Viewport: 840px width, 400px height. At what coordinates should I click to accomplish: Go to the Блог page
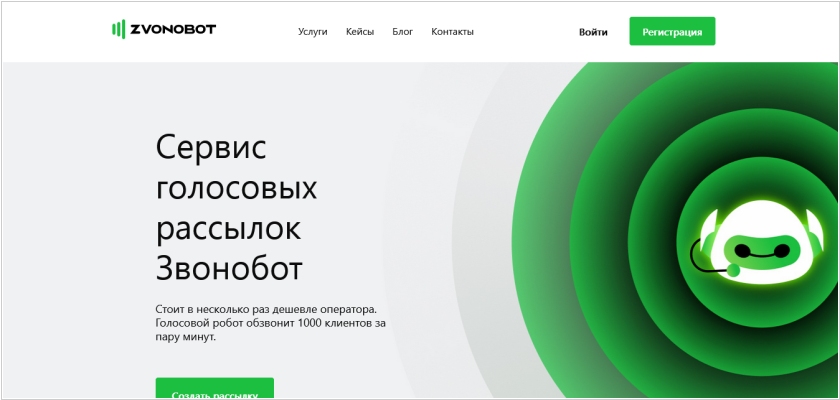point(402,32)
